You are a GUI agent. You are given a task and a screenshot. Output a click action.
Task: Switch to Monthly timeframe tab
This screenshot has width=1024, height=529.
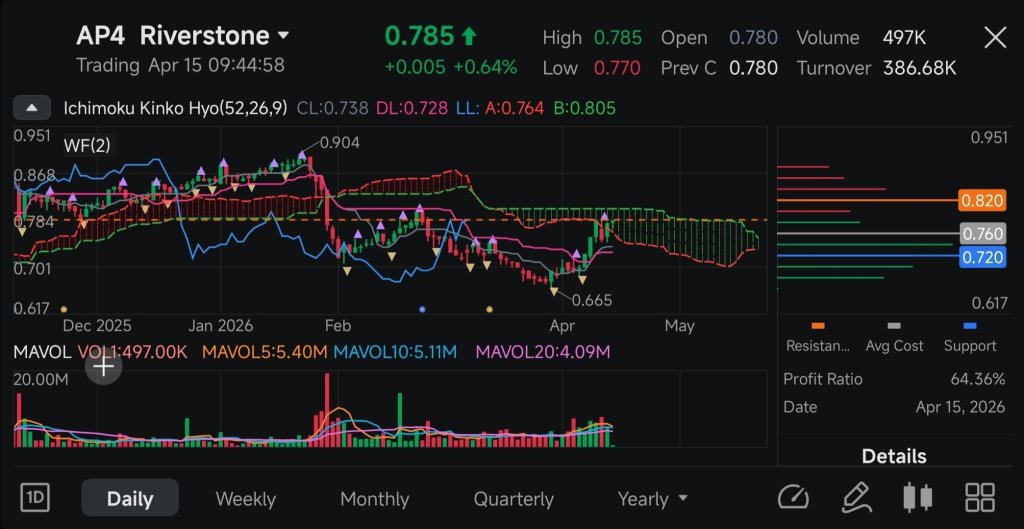[375, 499]
